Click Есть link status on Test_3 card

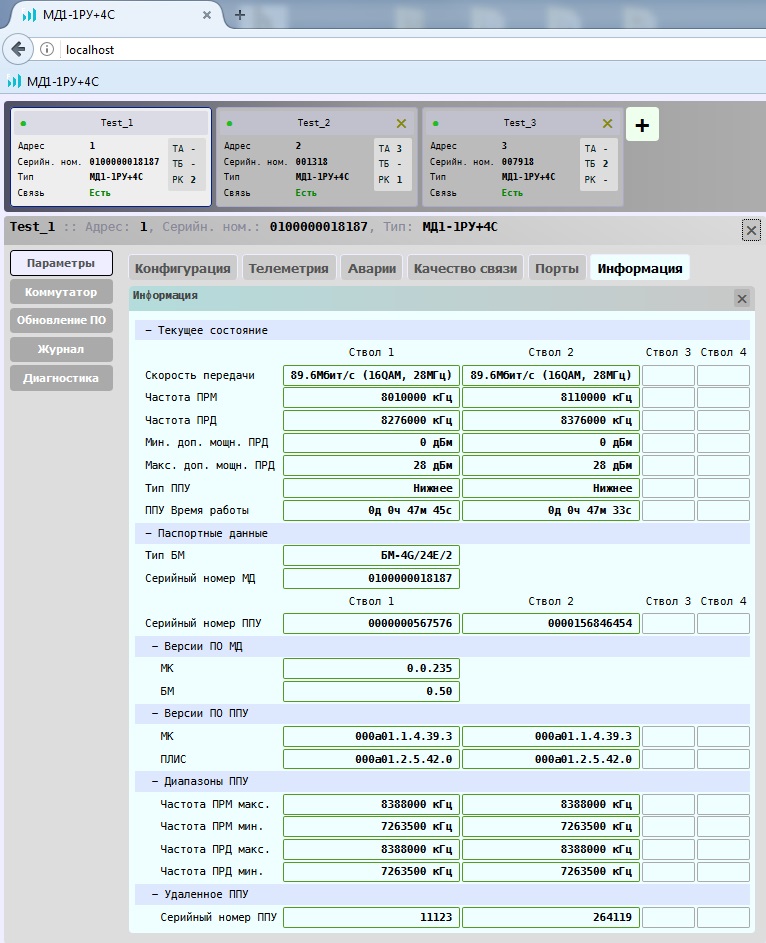512,192
